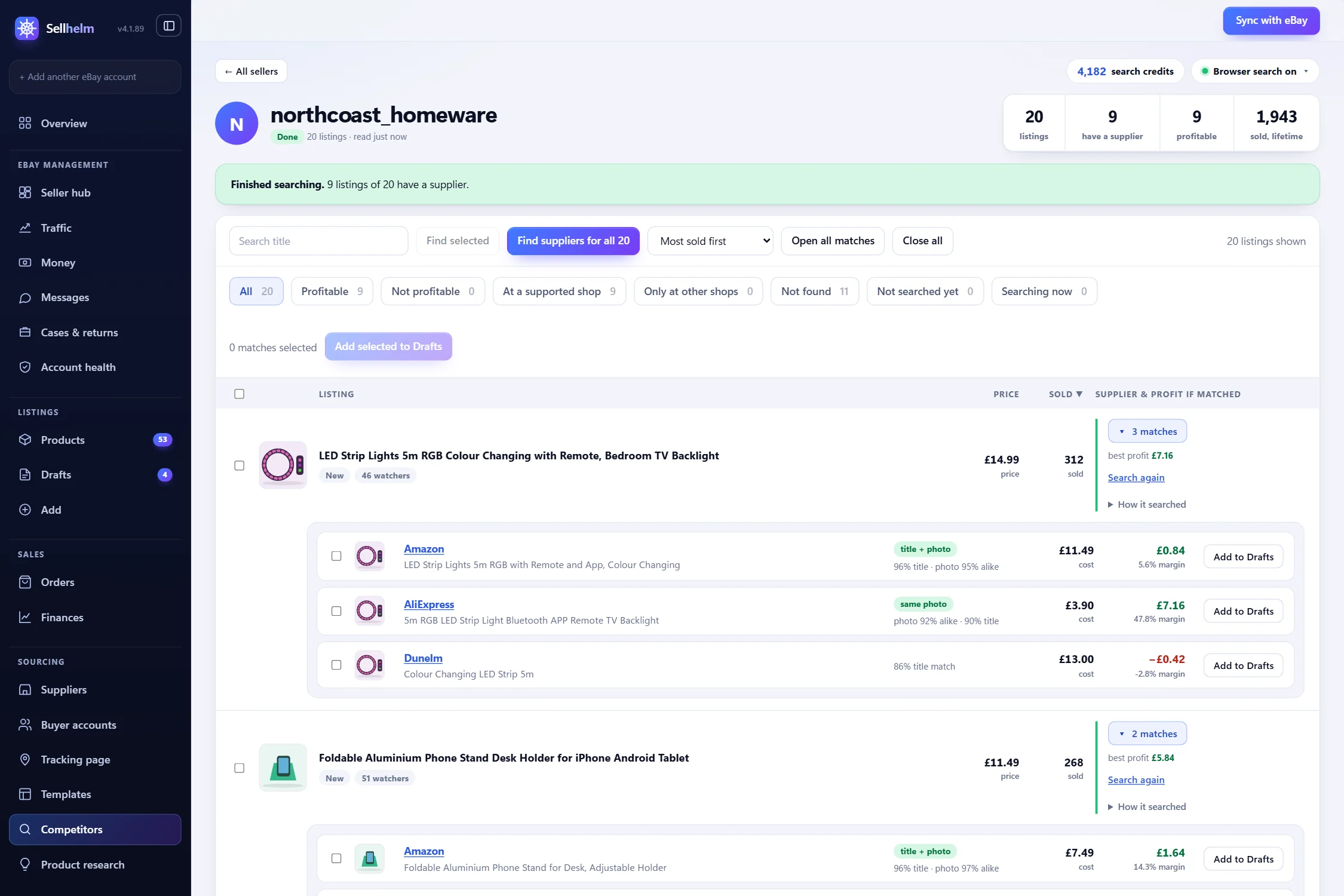The height and width of the screenshot is (896, 1344).
Task: Switch to the Not found filter tab
Action: pyautogui.click(x=815, y=291)
